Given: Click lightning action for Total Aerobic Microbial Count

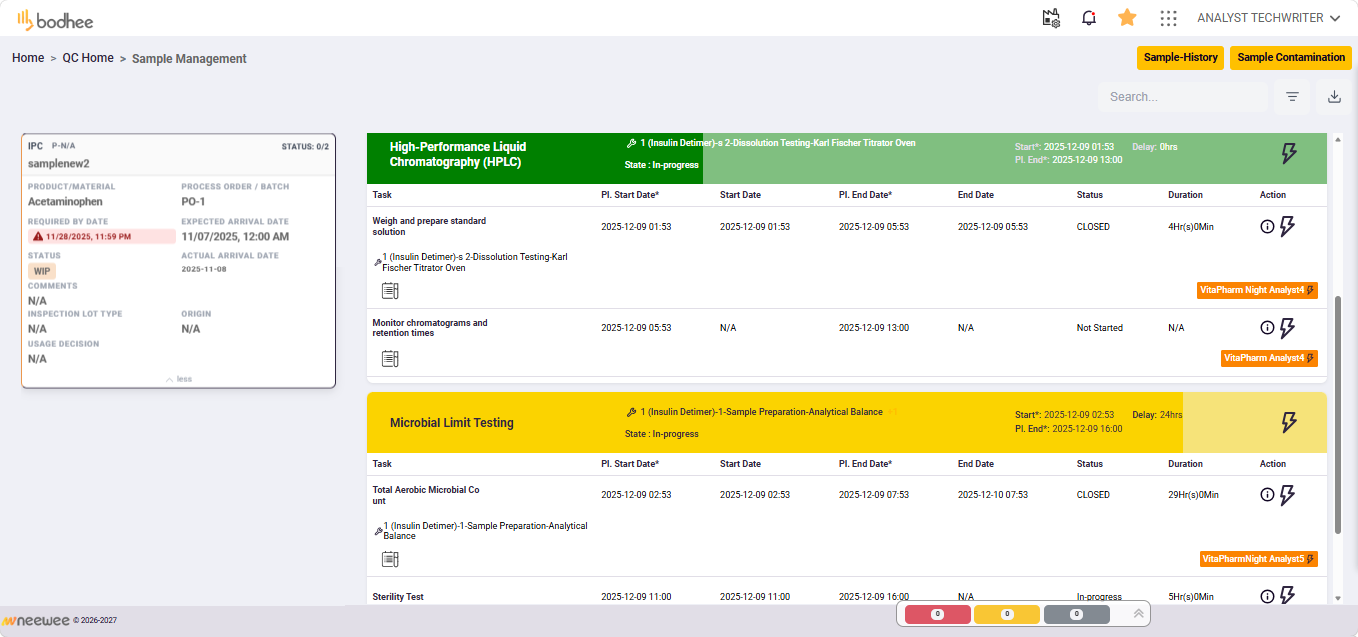Looking at the screenshot, I should 1287,495.
